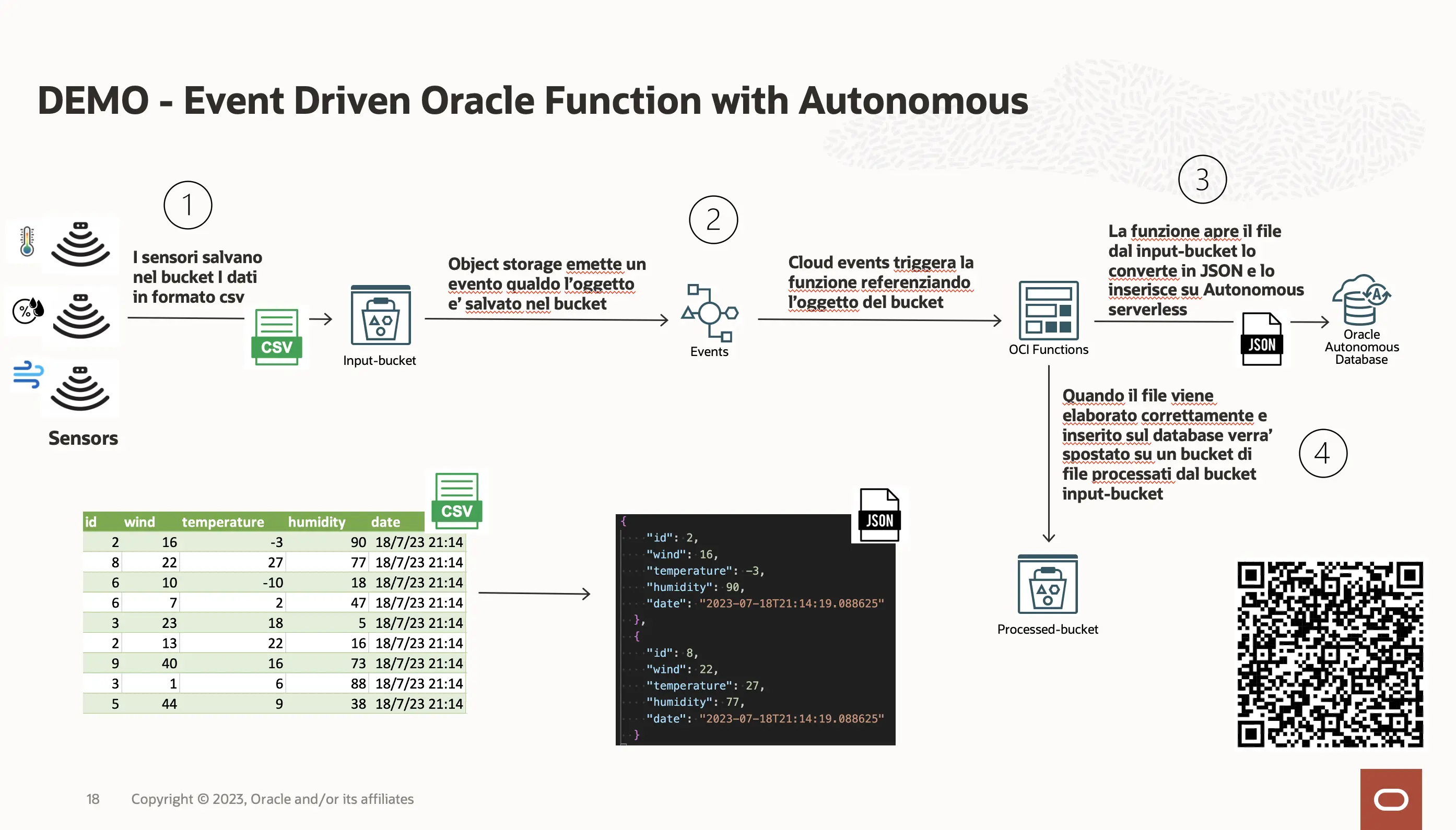Click the circled step number 3
The image size is (1456, 830).
(1202, 180)
